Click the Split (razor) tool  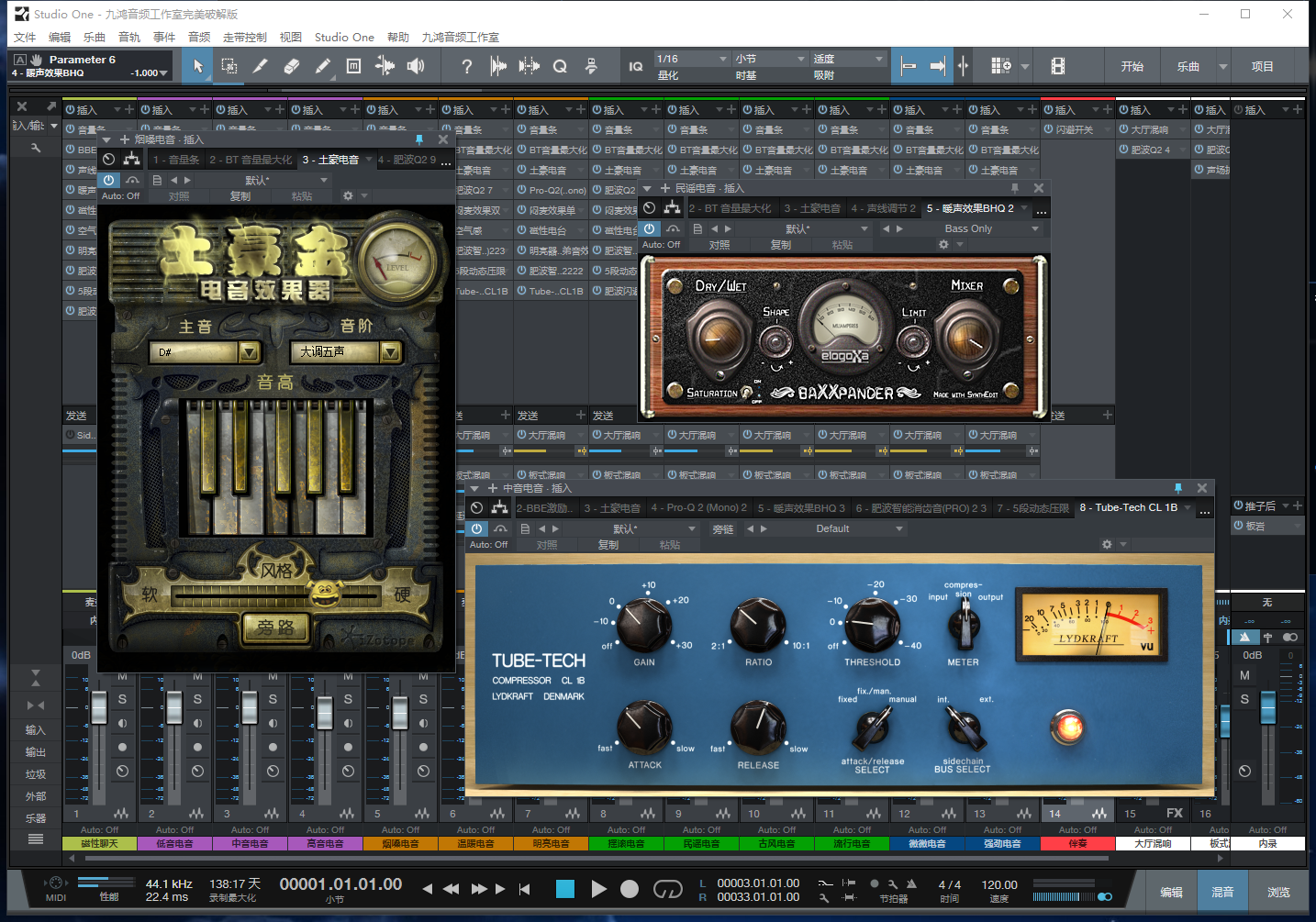261,66
